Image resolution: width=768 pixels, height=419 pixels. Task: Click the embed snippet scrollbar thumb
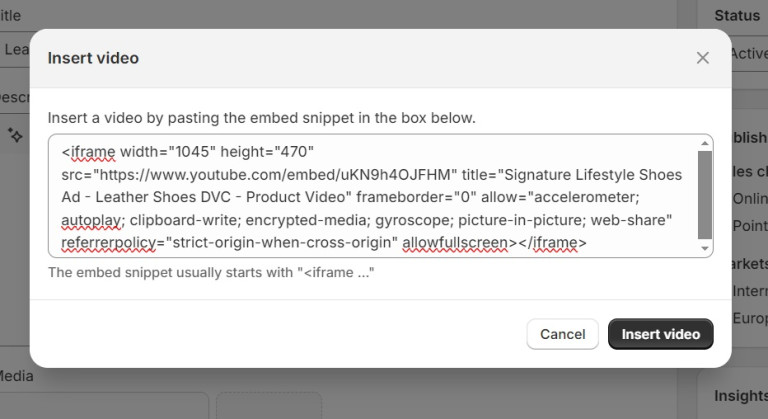(x=704, y=195)
